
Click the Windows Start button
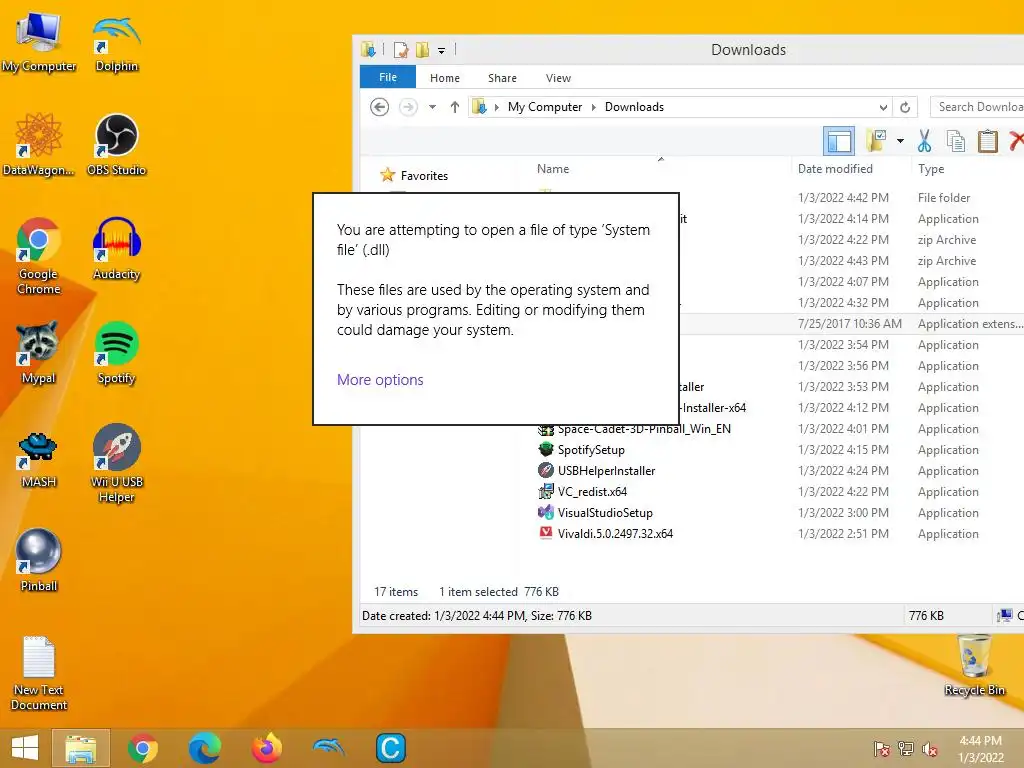coord(25,748)
